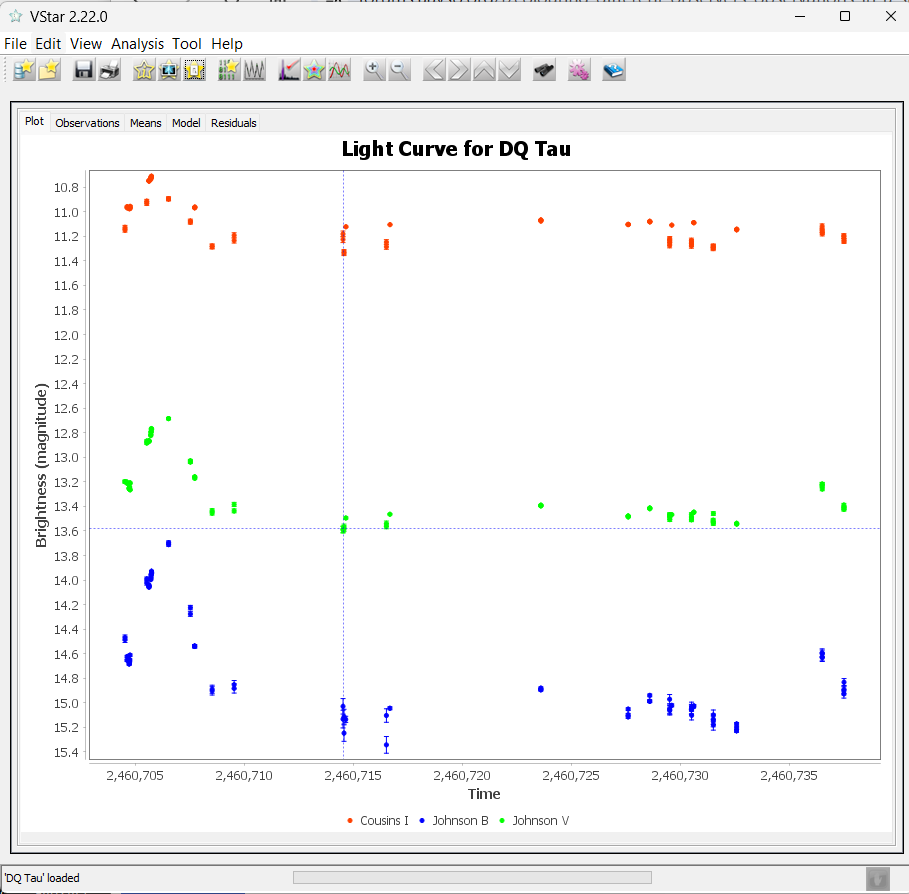Select green point at crosshair intersection
The height and width of the screenshot is (894, 909).
pos(343,529)
